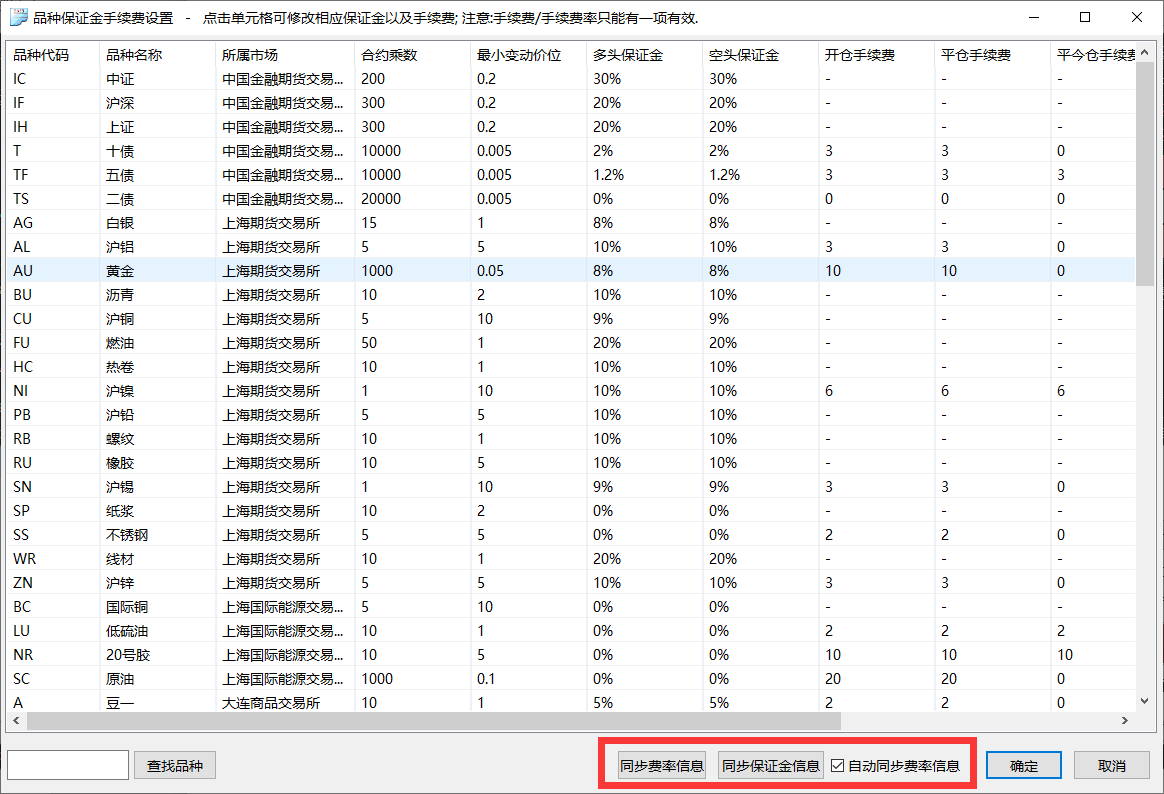Click the 空头保证金 column header
This screenshot has width=1164, height=794.
[x=760, y=55]
